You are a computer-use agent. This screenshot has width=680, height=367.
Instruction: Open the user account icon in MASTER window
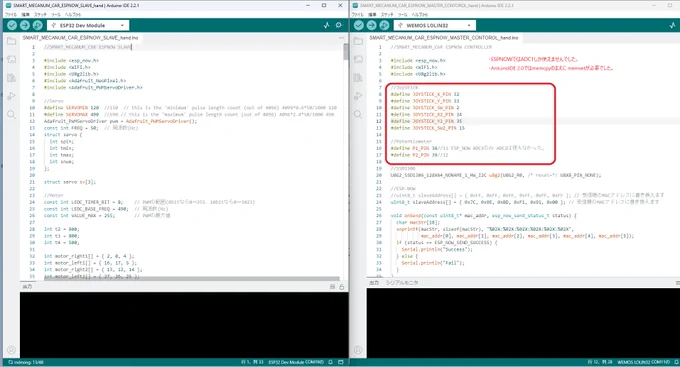358,350
